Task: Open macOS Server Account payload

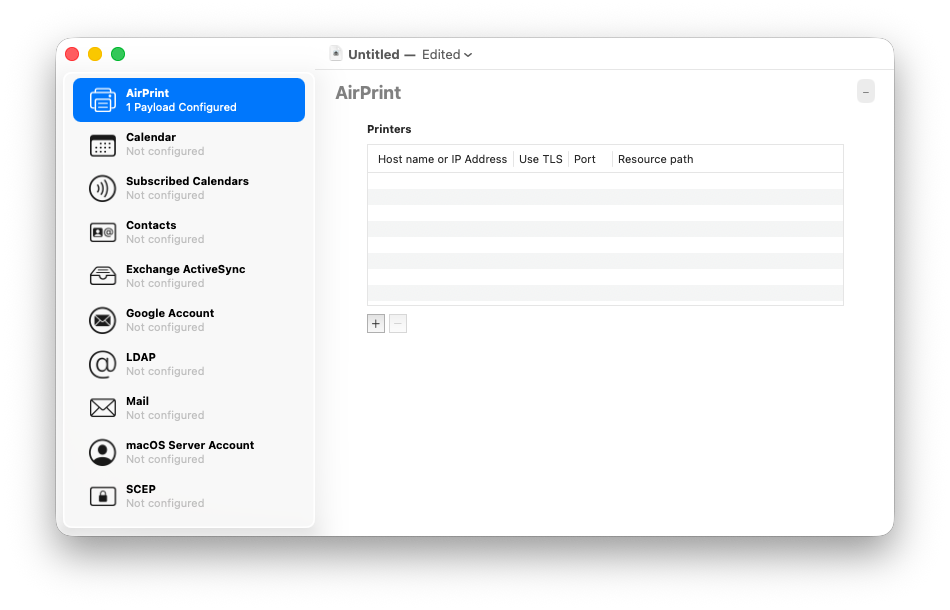Action: 189,453
